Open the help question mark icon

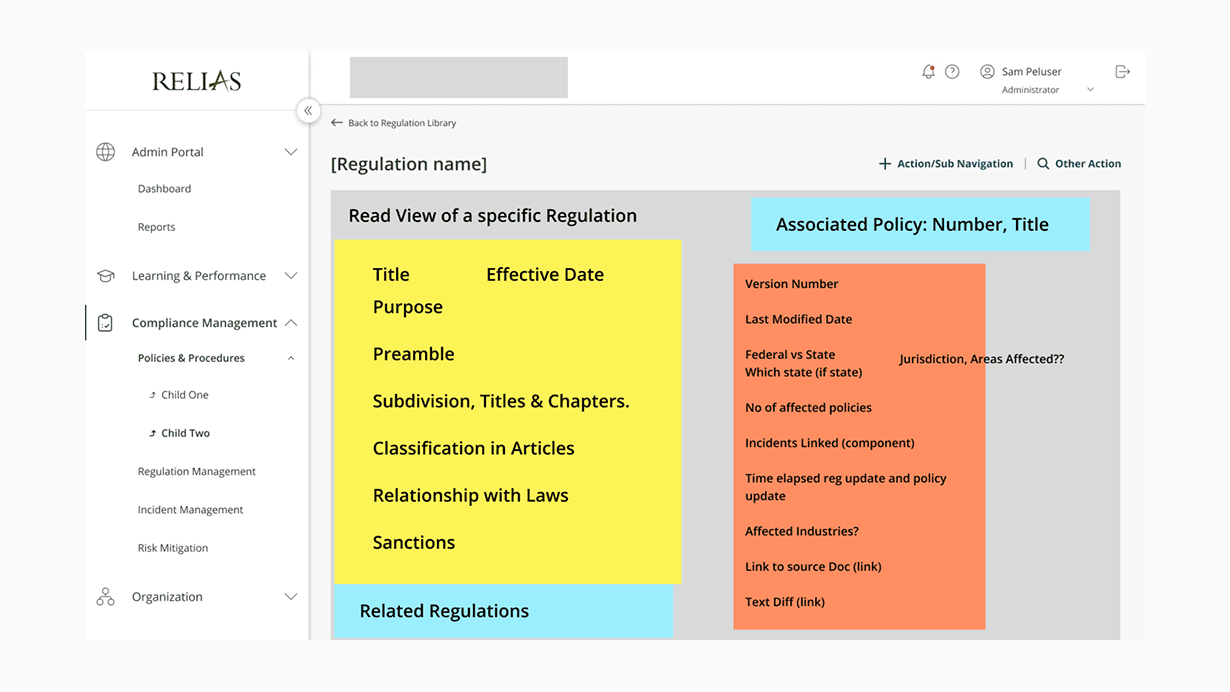[952, 72]
